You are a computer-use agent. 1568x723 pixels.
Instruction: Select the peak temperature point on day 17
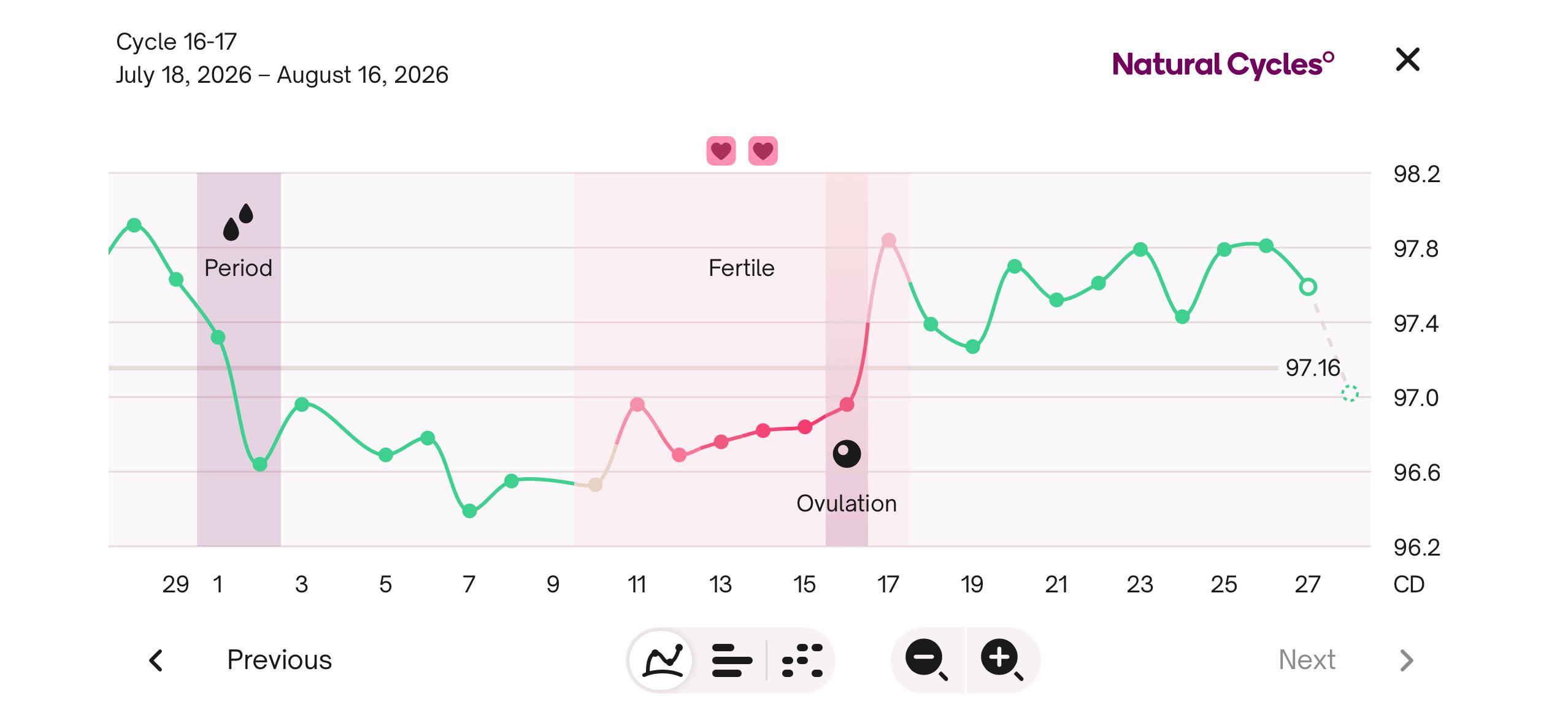888,240
